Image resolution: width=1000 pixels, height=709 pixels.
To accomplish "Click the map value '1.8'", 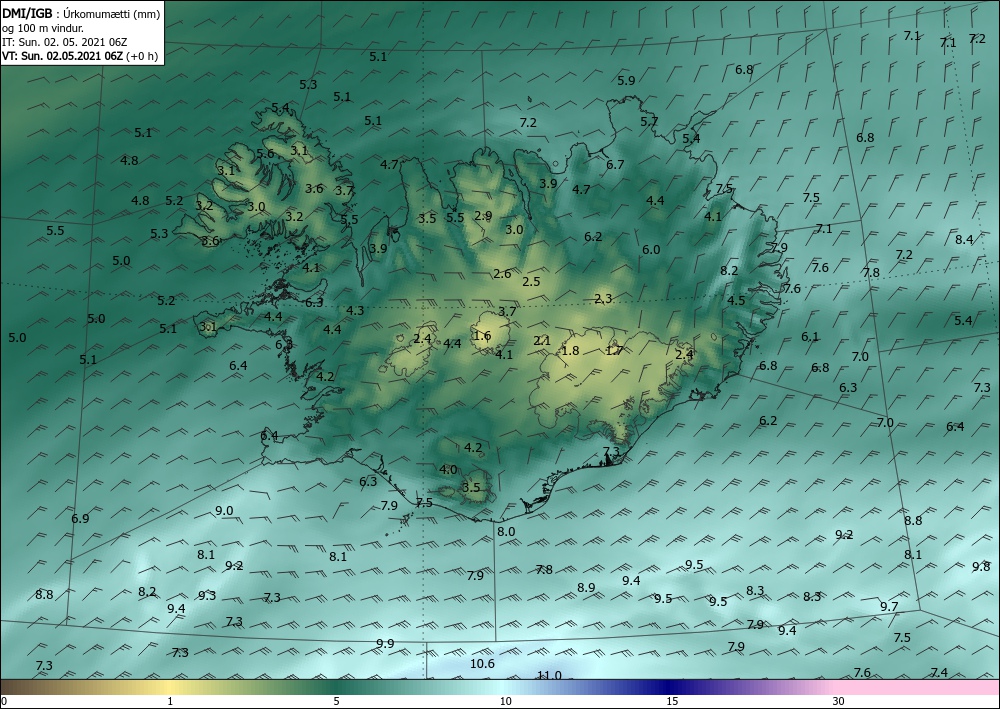I will pyautogui.click(x=570, y=351).
